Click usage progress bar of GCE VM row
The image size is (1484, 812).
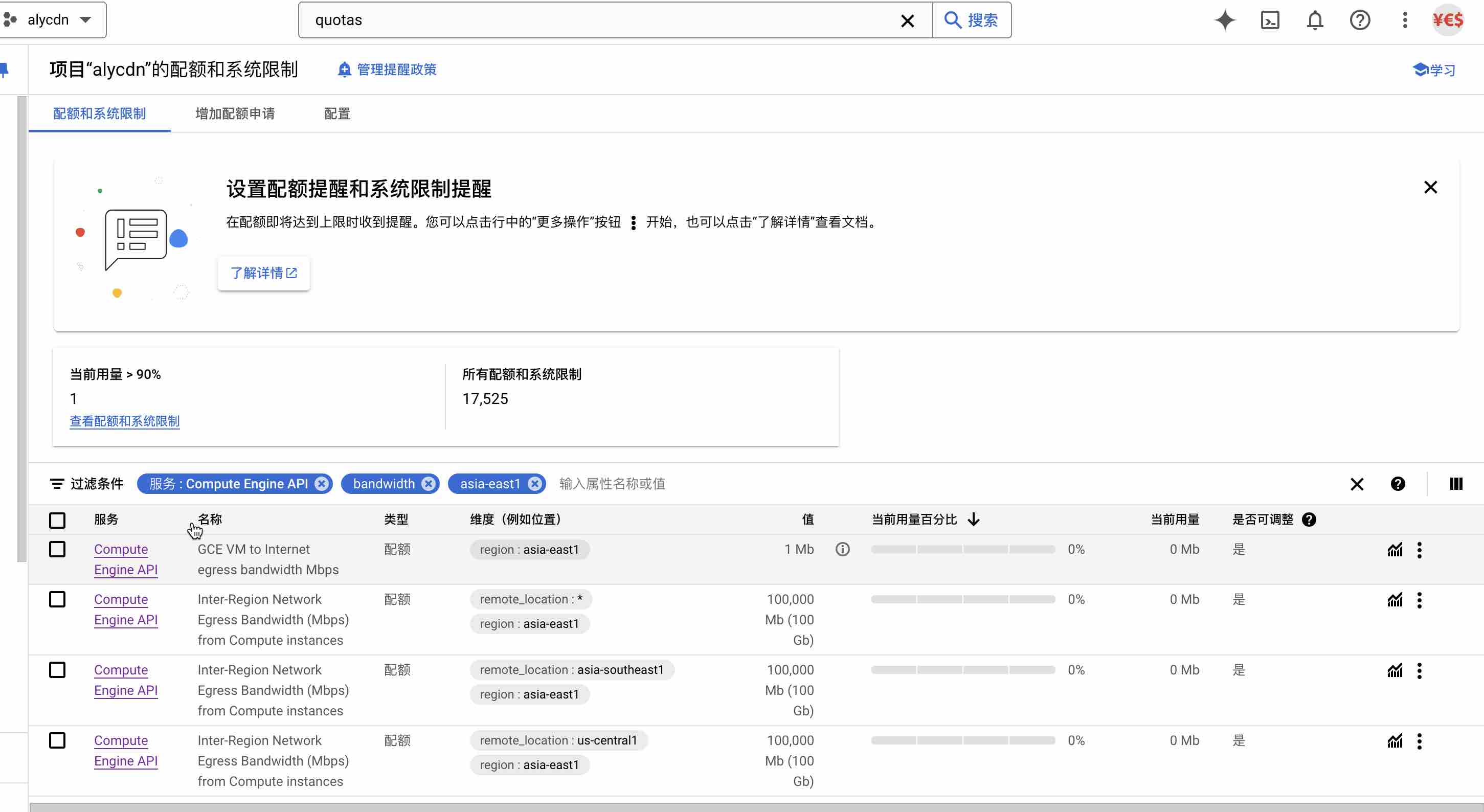point(962,549)
